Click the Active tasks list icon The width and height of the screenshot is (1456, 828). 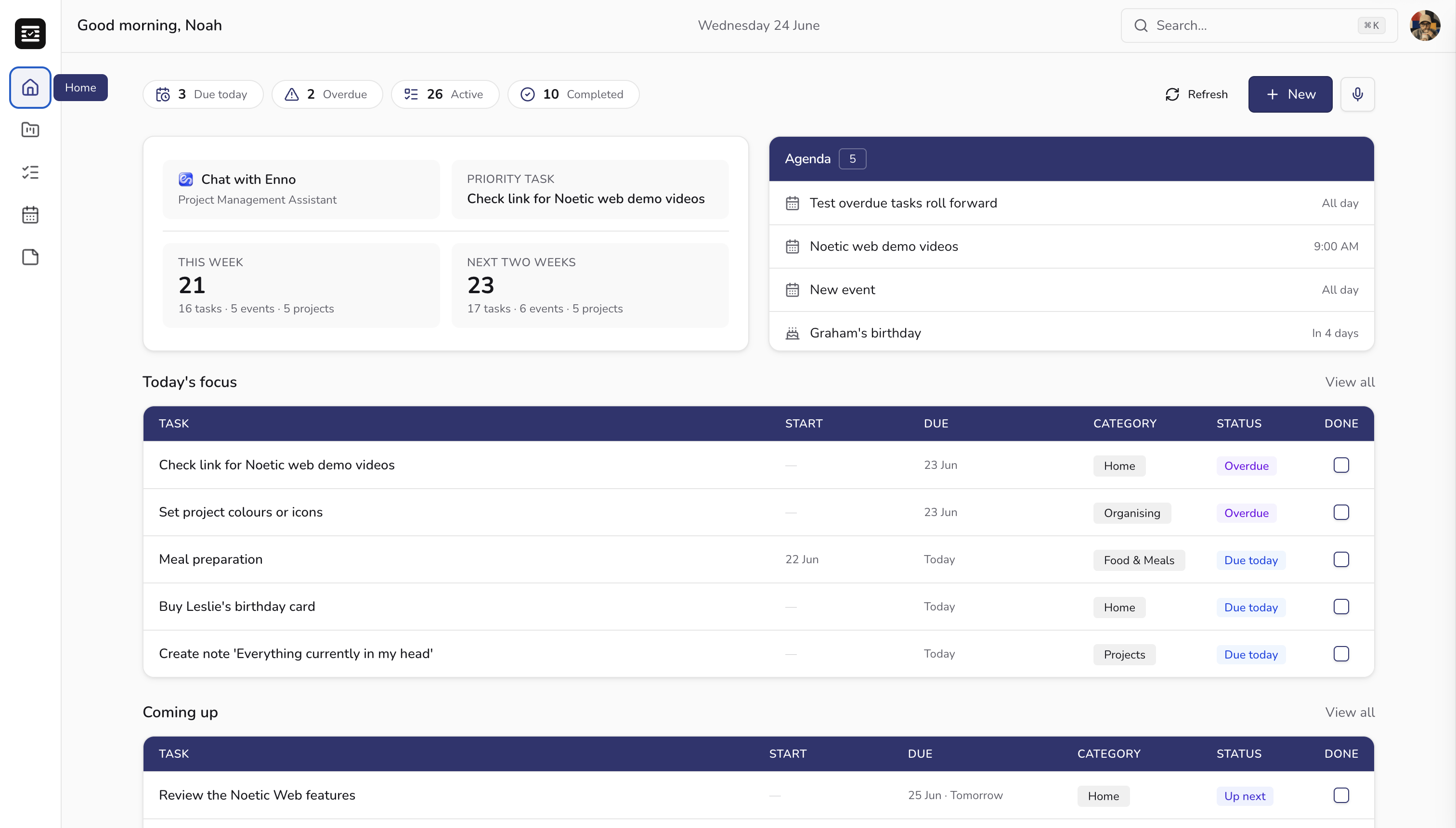(411, 94)
